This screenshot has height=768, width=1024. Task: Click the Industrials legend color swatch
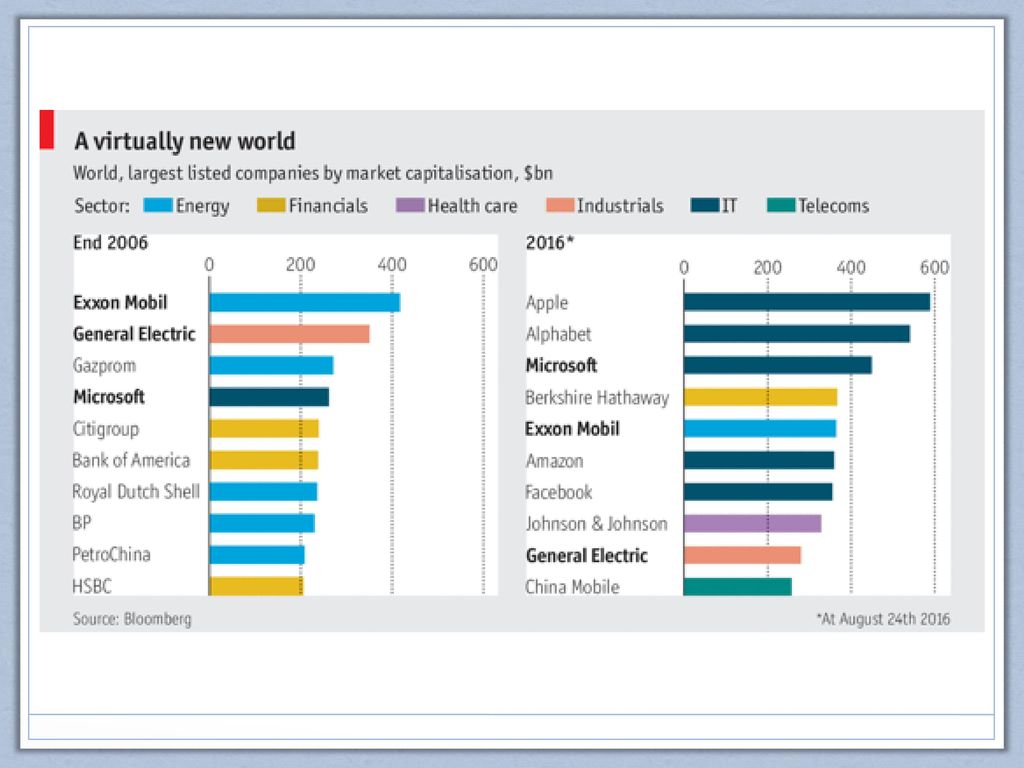coord(560,205)
